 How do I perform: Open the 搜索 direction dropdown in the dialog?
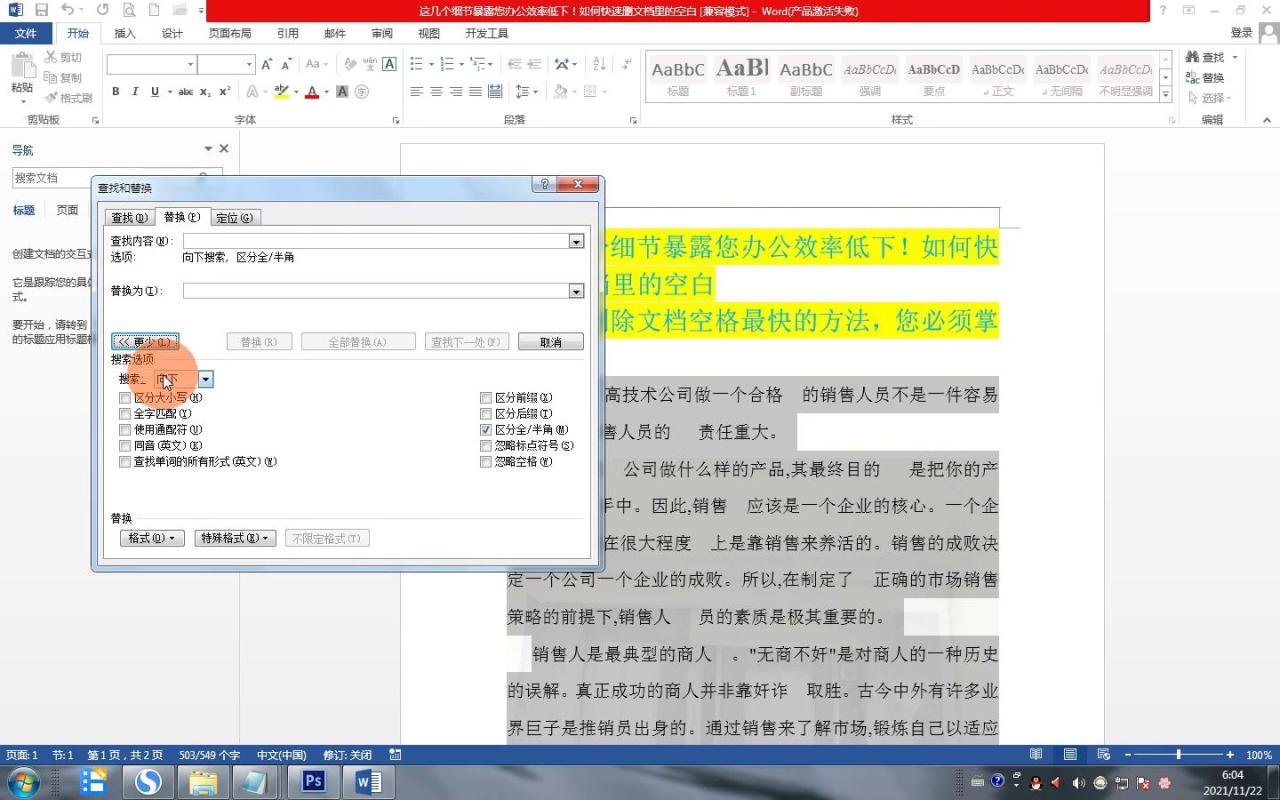pos(206,379)
